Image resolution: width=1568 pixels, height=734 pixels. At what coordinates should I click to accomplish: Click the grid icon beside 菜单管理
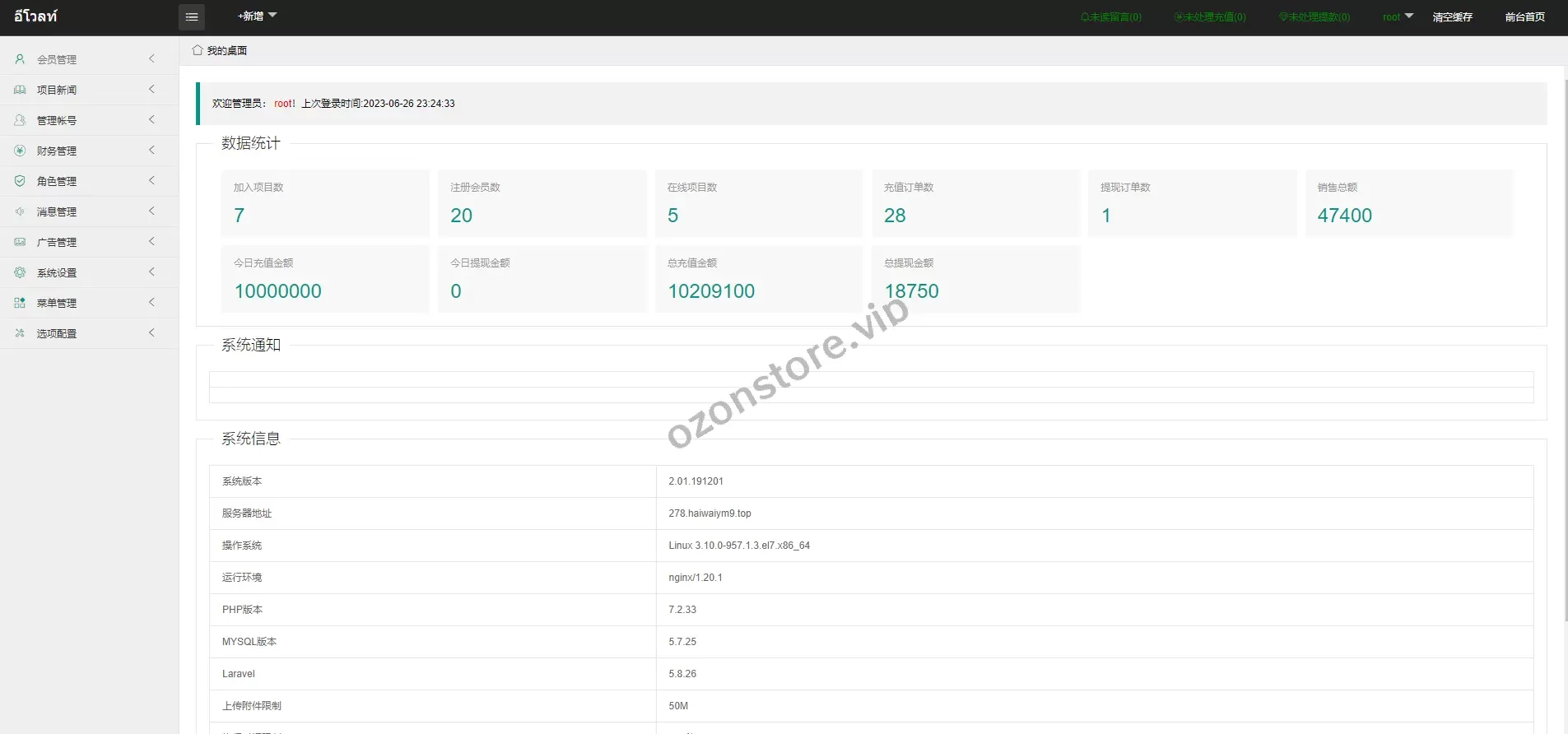click(20, 303)
